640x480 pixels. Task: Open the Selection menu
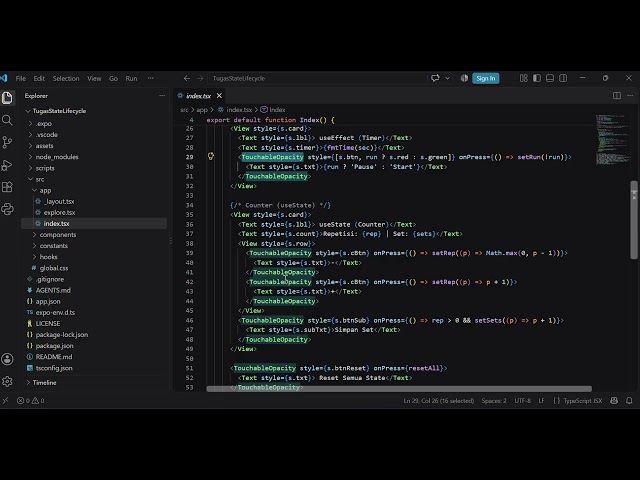[66, 78]
